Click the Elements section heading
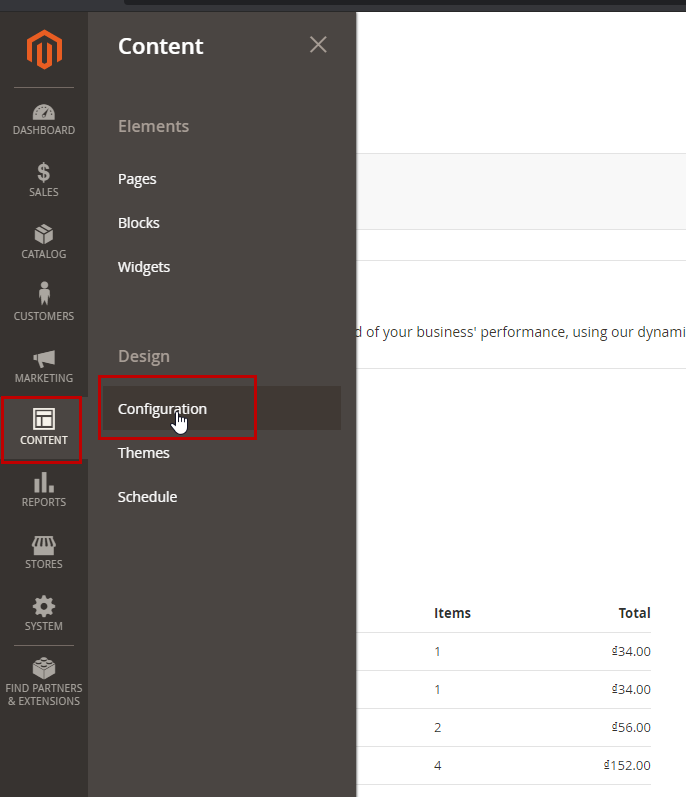Screen dimensions: 686x797 pyautogui.click(x=153, y=126)
